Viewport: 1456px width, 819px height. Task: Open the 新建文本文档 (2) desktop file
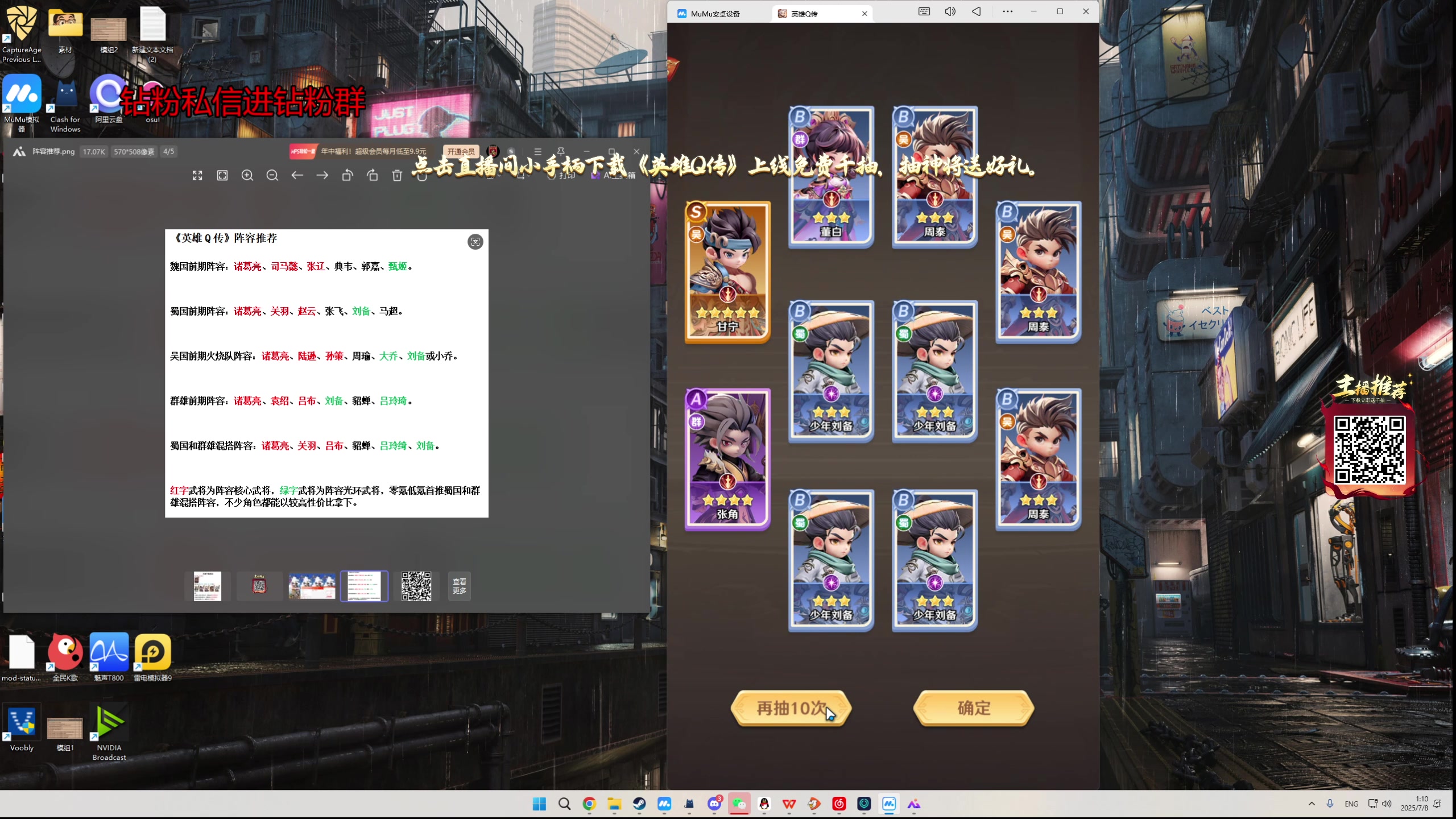click(x=152, y=33)
